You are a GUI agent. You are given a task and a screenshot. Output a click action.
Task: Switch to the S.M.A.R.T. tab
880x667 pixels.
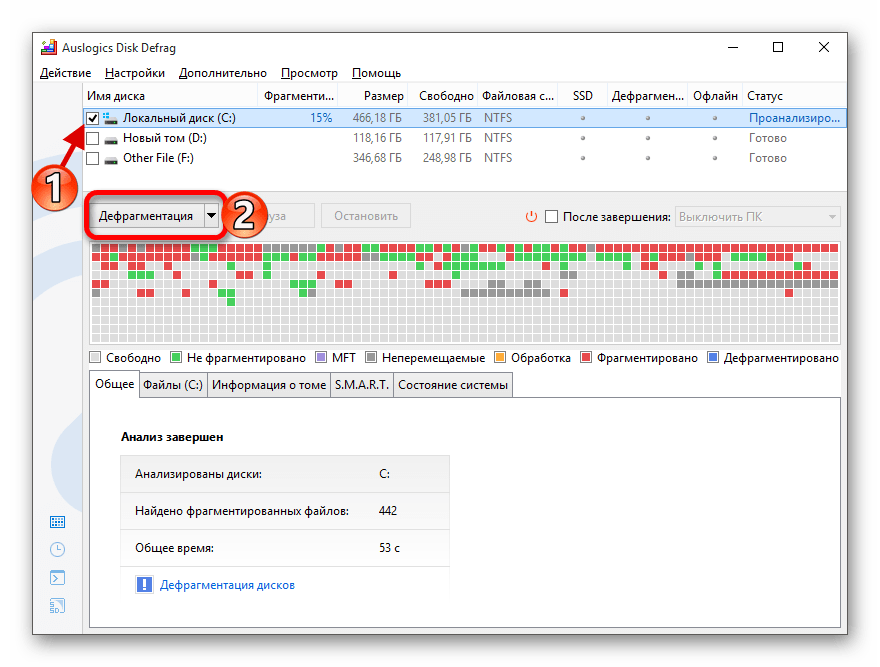click(x=362, y=385)
